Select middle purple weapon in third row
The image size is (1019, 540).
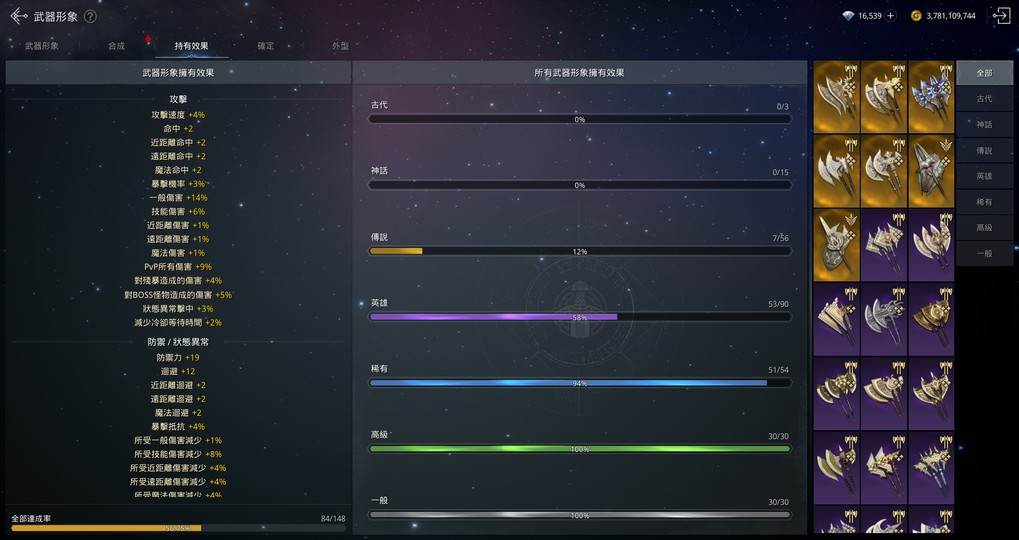(884, 245)
